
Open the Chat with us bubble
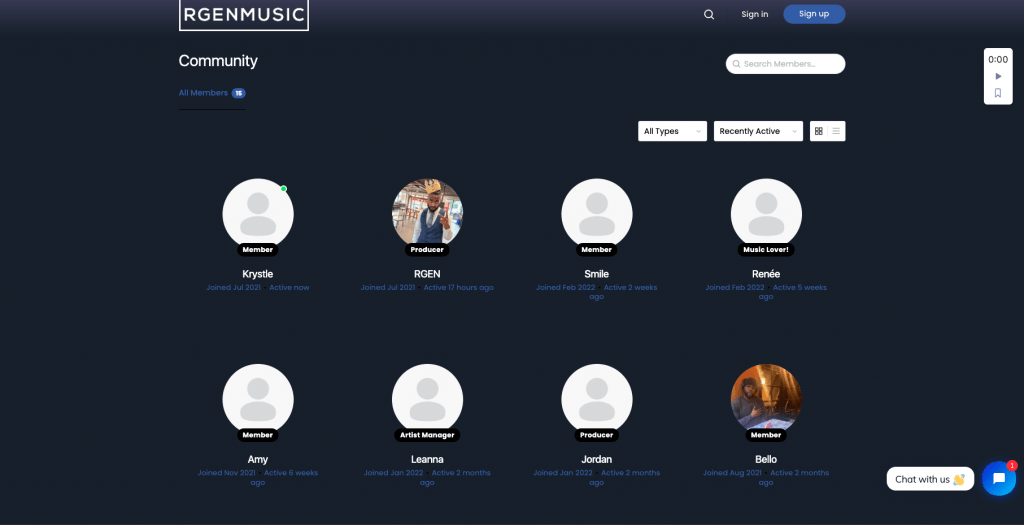point(929,479)
